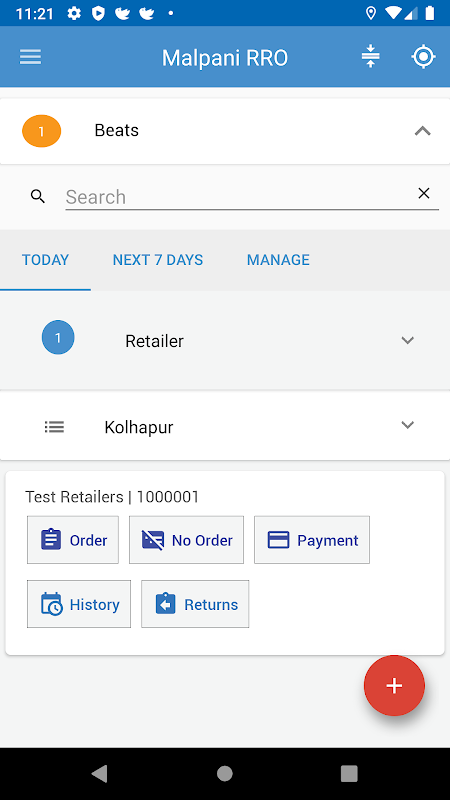Image resolution: width=450 pixels, height=800 pixels.
Task: Tap the Retailer section label
Action: pos(155,341)
